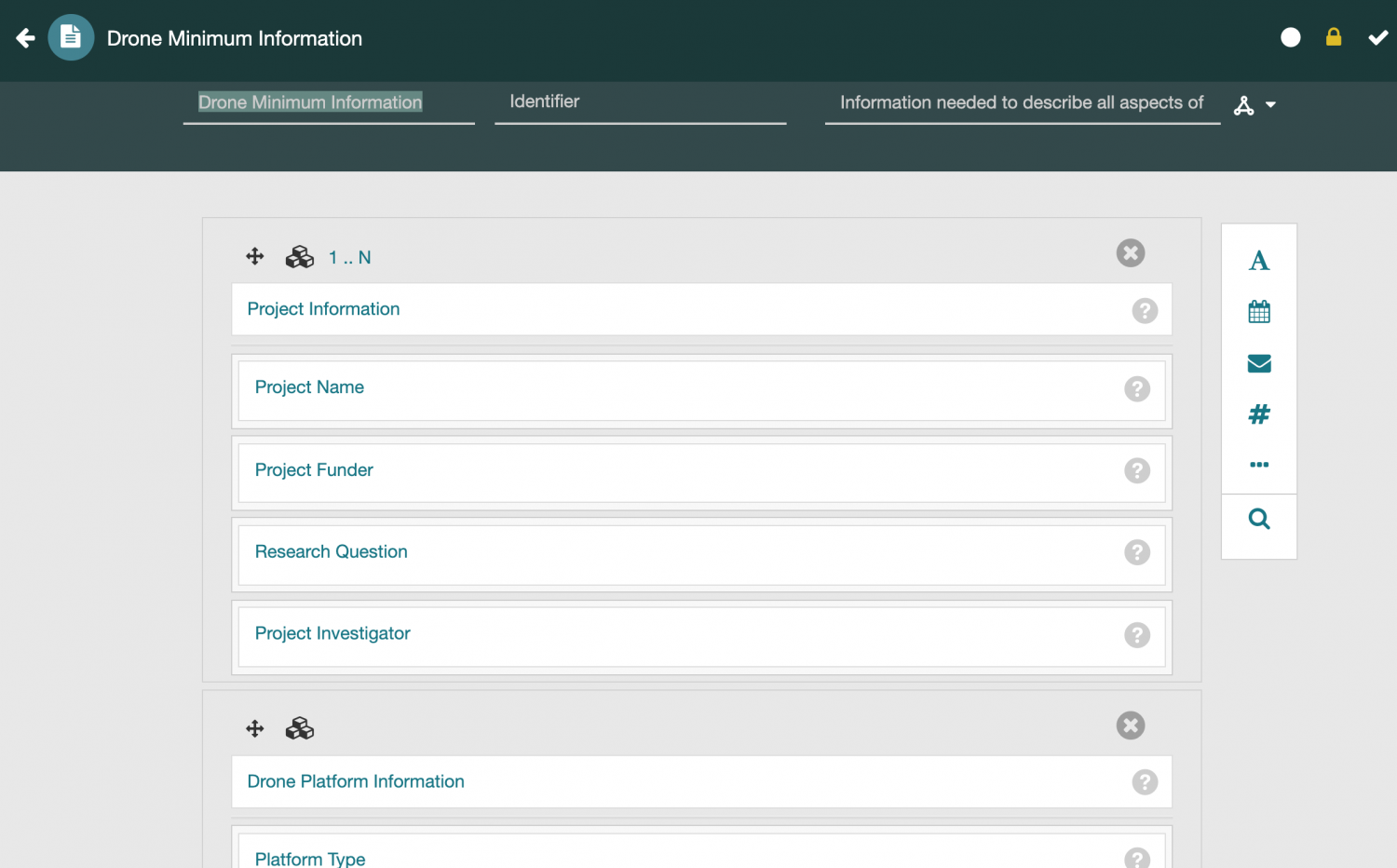Select the Research Question field
This screenshot has height=868, width=1397.
tap(331, 552)
